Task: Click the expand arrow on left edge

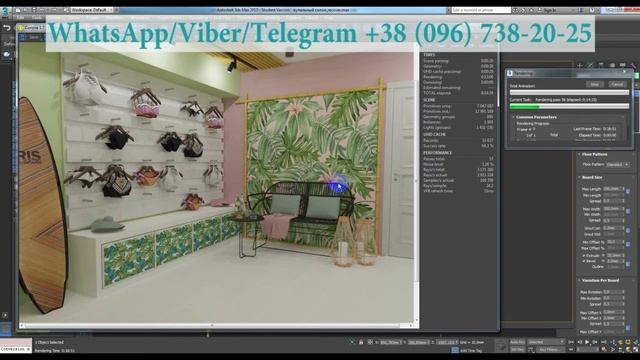Action: 5,315
